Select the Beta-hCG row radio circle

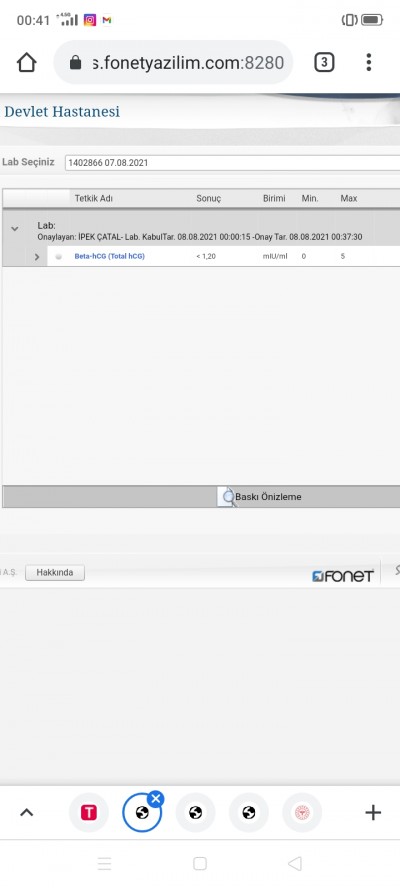click(58, 257)
